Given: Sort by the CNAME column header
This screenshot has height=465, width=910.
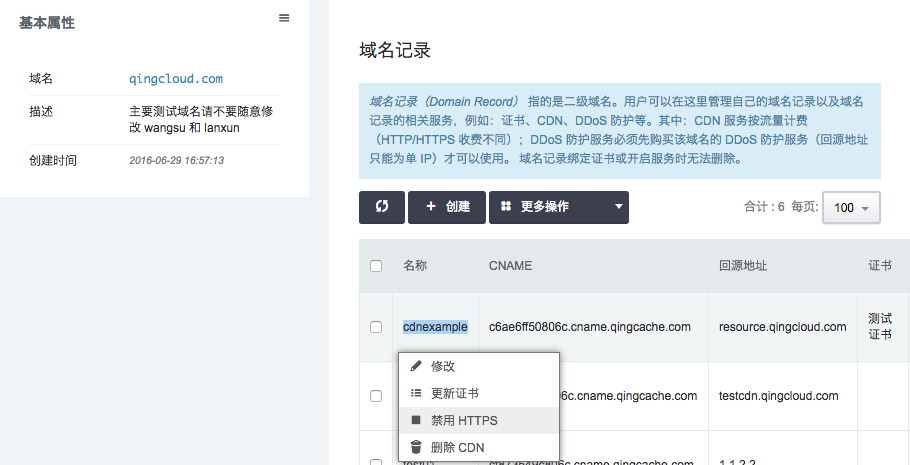Looking at the screenshot, I should [510, 266].
